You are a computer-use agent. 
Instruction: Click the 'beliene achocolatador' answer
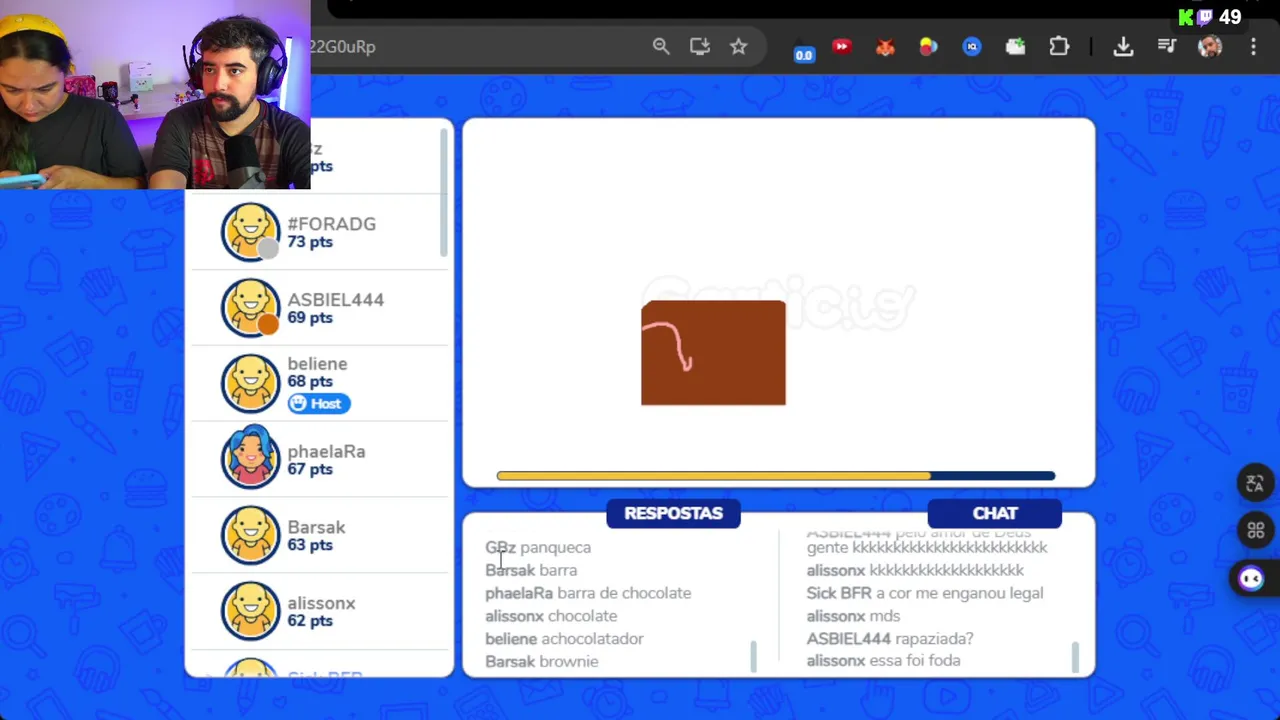point(564,638)
